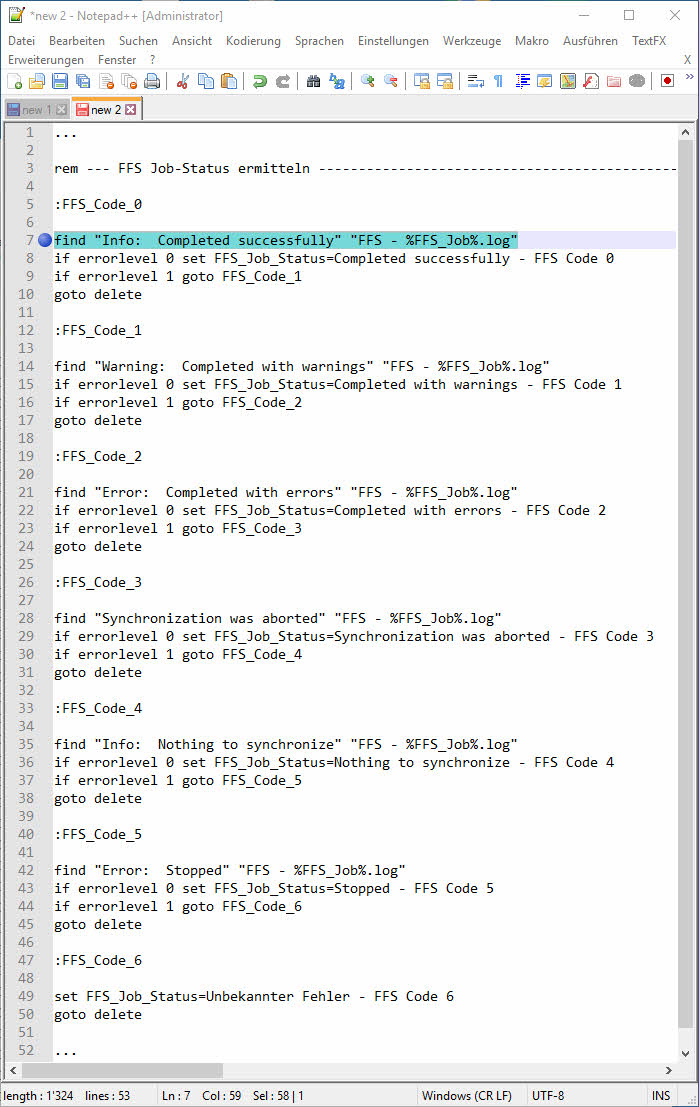
Task: Open user-defined language dialog icon
Action: click(544, 81)
